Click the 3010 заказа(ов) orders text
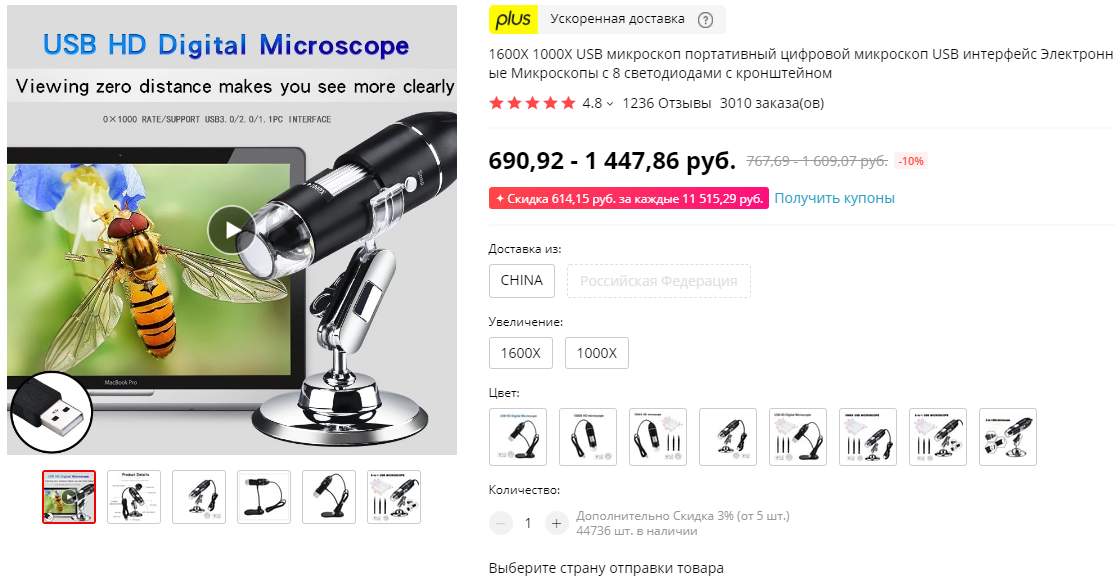This screenshot has height=587, width=1115. [x=772, y=103]
